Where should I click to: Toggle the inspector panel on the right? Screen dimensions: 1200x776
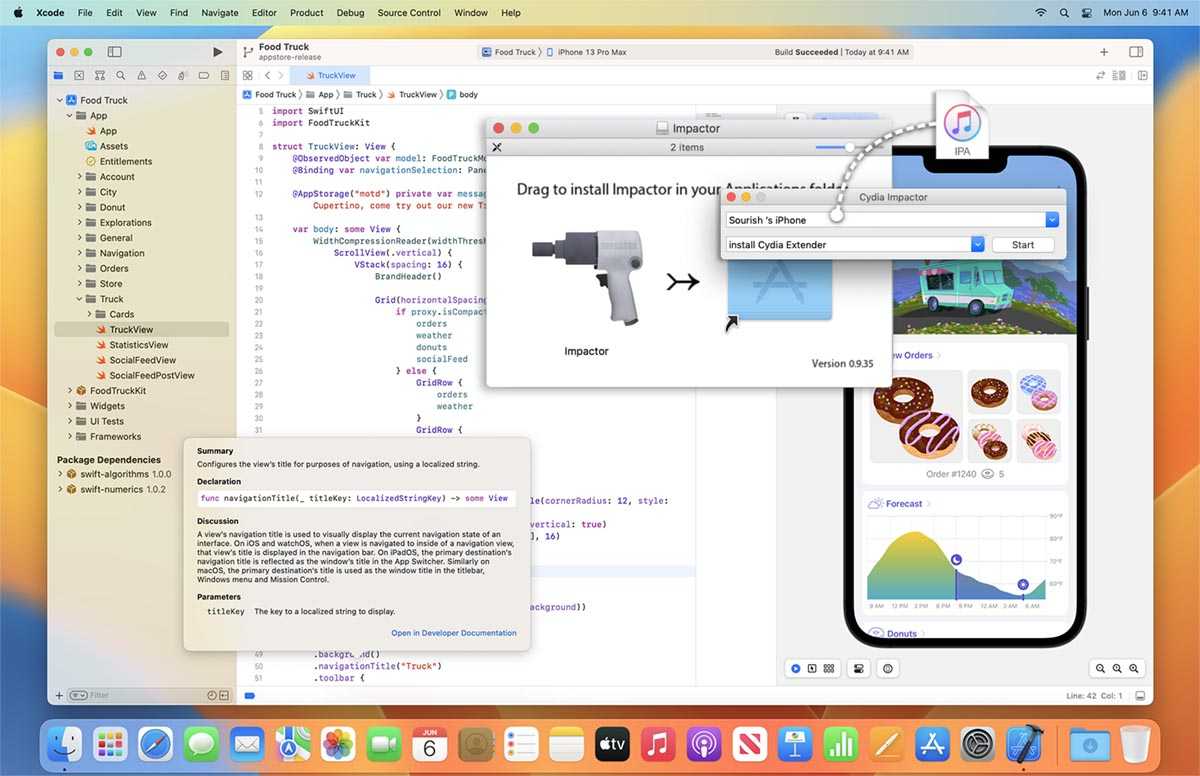(1136, 52)
